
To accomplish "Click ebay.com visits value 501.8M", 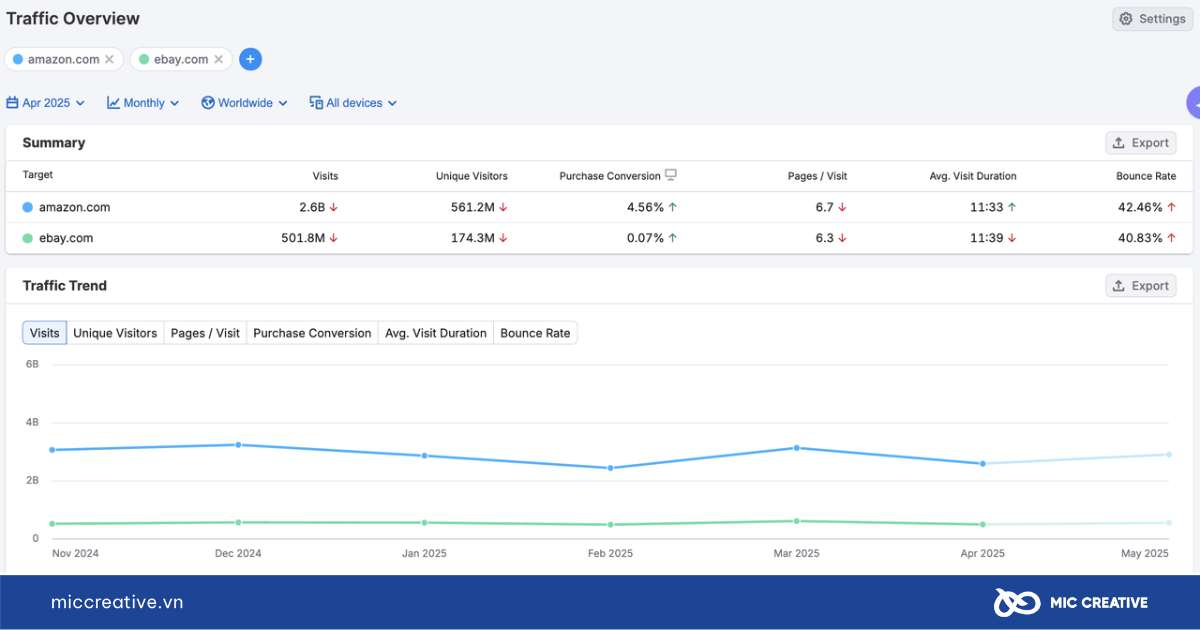I will (x=304, y=239).
